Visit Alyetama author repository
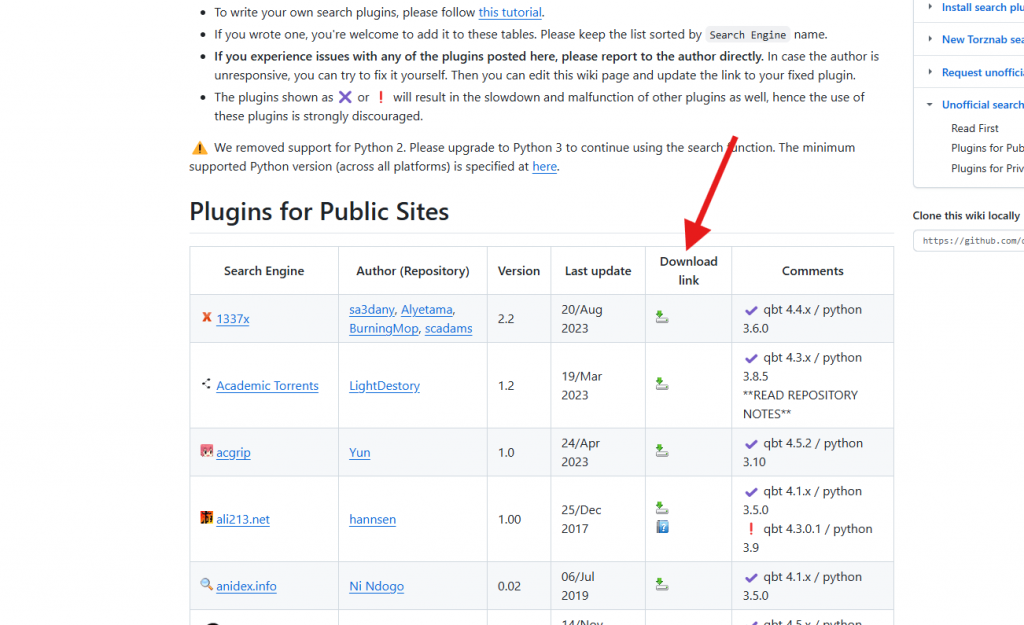The height and width of the screenshot is (625, 1024). tap(426, 310)
